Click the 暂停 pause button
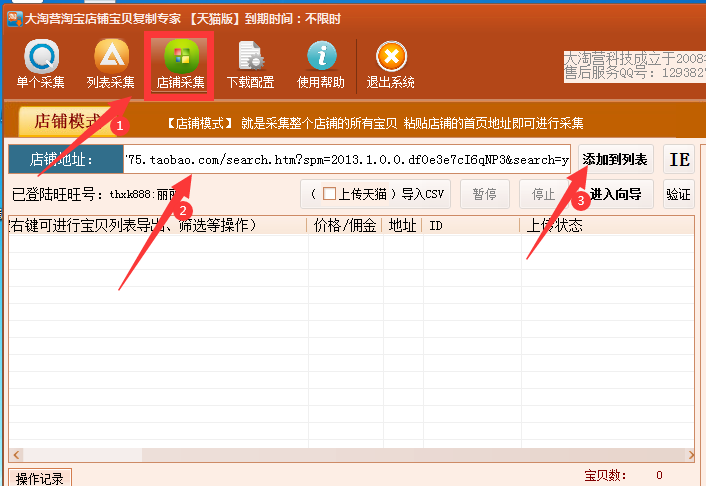706x486 pixels. pyautogui.click(x=484, y=194)
